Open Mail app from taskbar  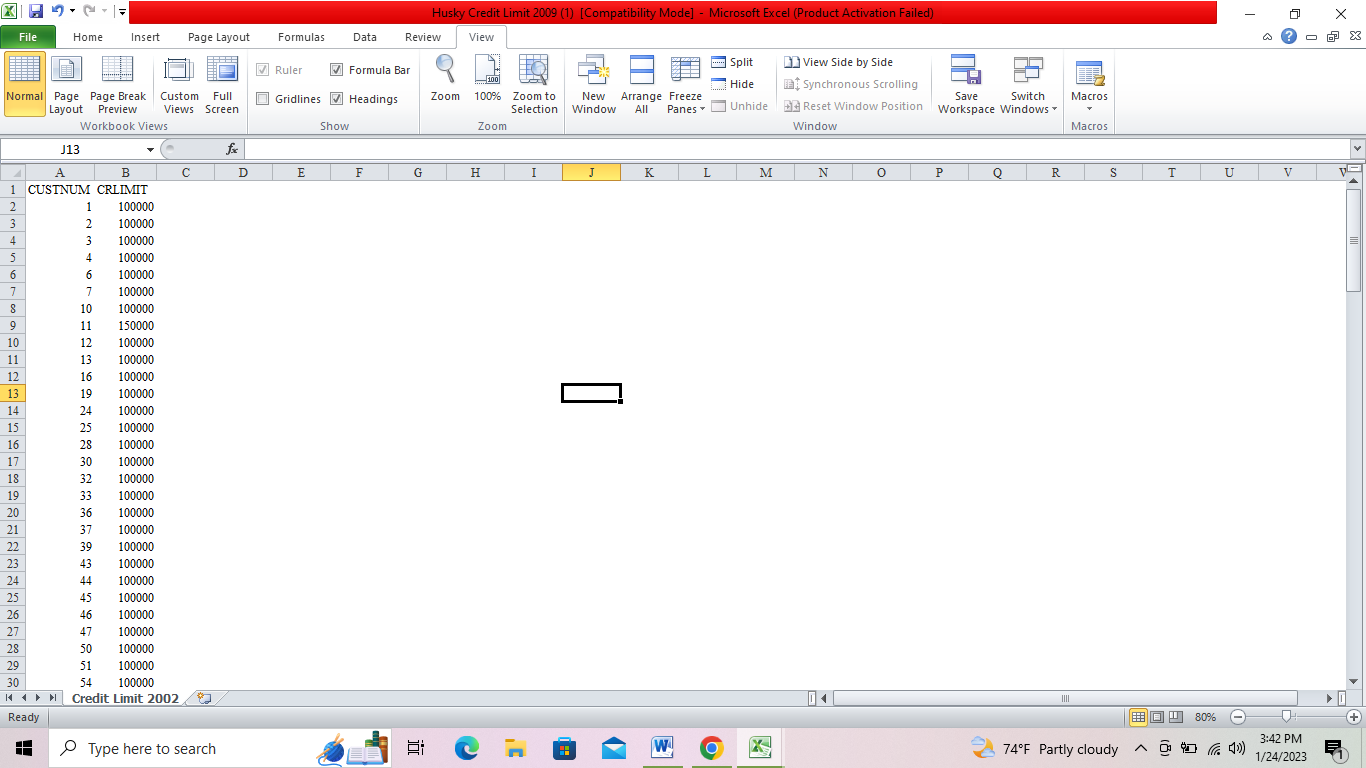(614, 748)
